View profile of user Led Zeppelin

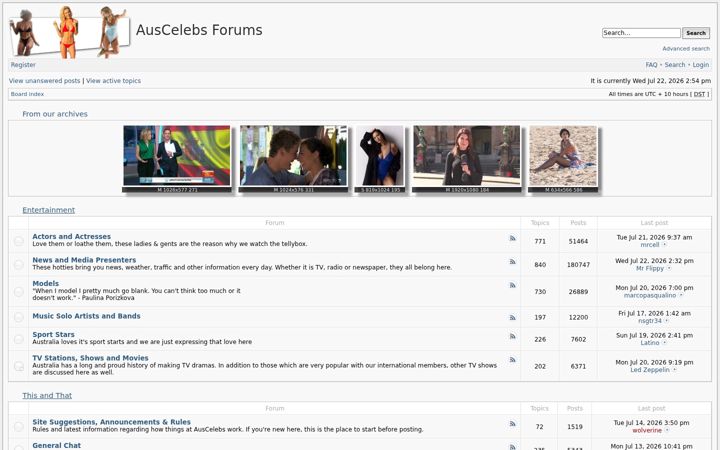[650, 370]
